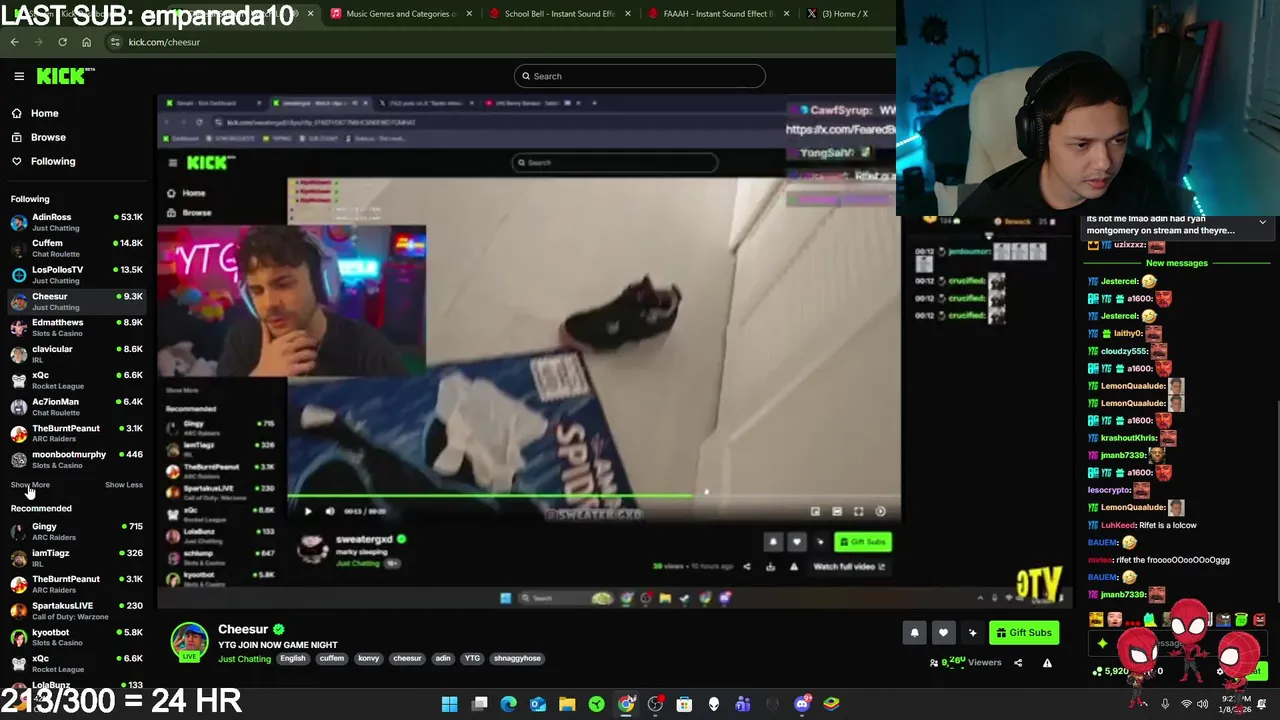Collapse following list with Show Less
Image resolution: width=1280 pixels, height=720 pixels.
pos(124,485)
